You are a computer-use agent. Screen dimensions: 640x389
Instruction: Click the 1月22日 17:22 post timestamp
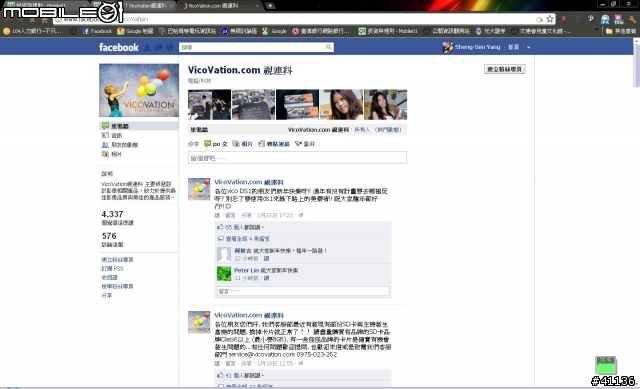[275, 215]
